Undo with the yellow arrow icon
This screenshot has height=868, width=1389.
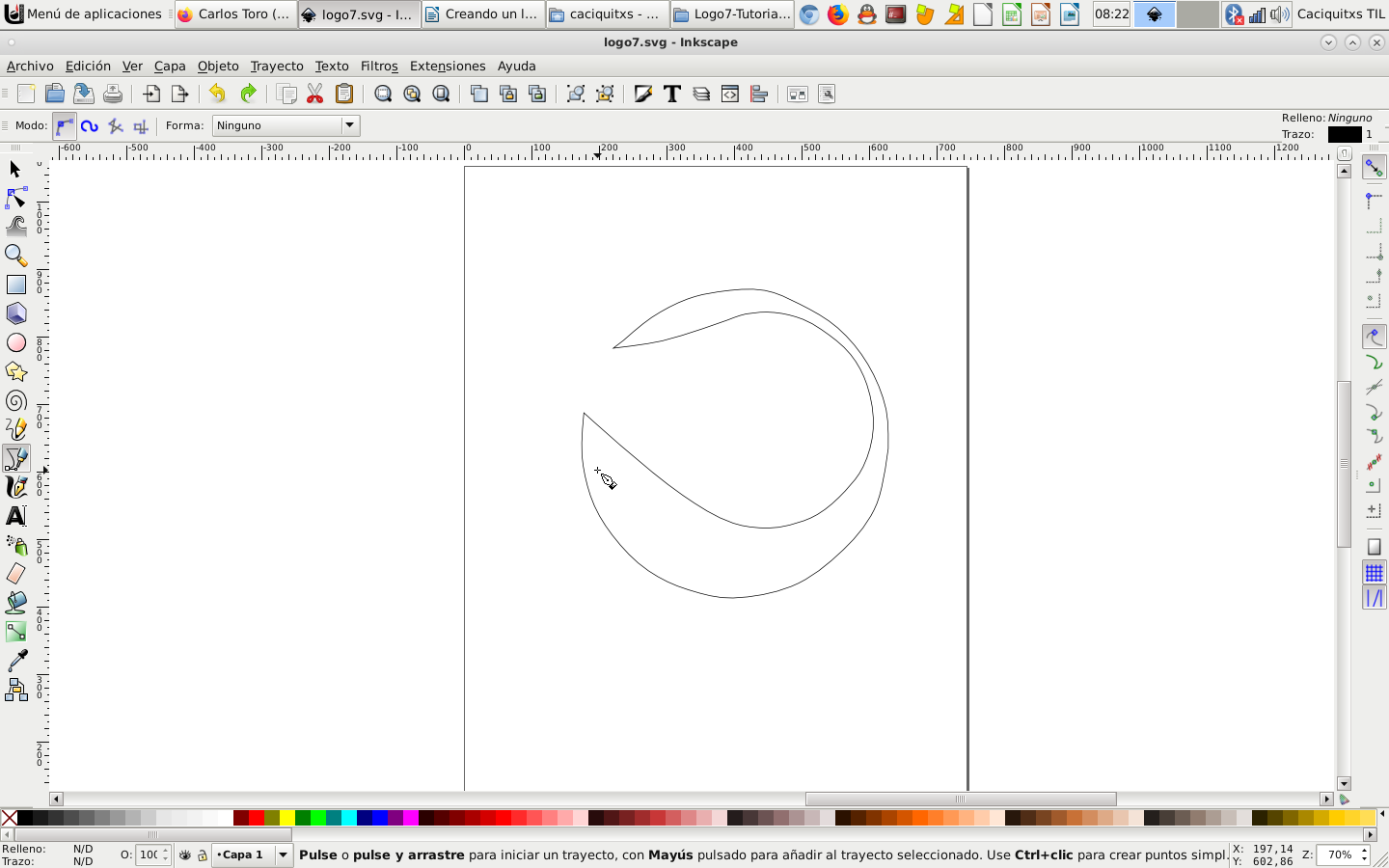[x=218, y=94]
